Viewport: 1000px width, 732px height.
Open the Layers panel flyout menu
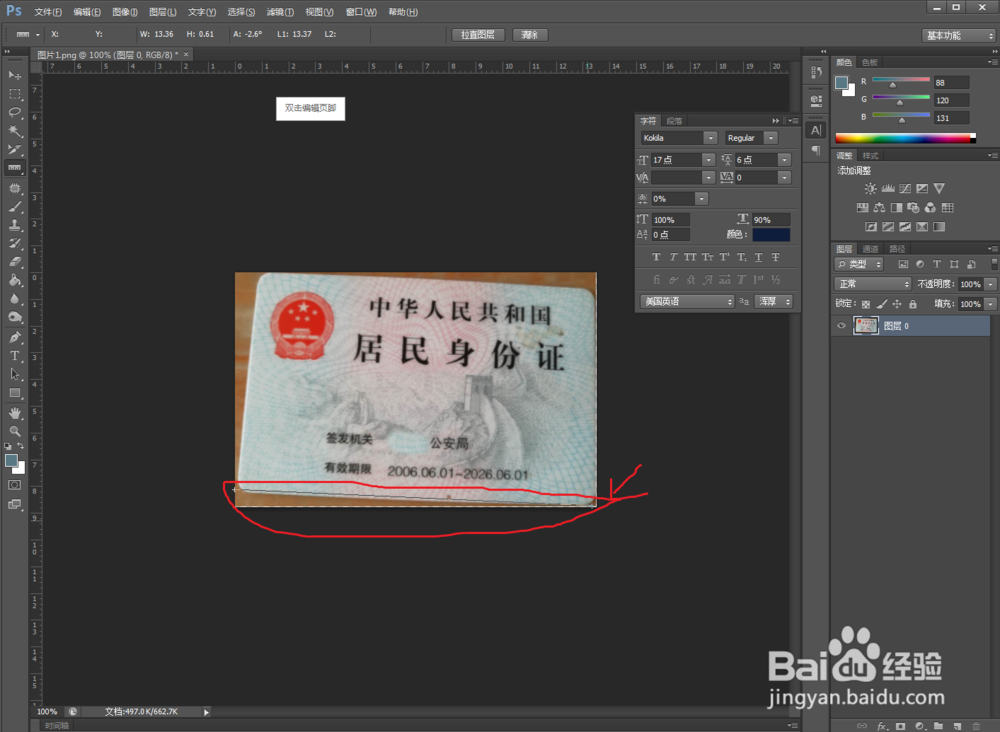pyautogui.click(x=992, y=249)
